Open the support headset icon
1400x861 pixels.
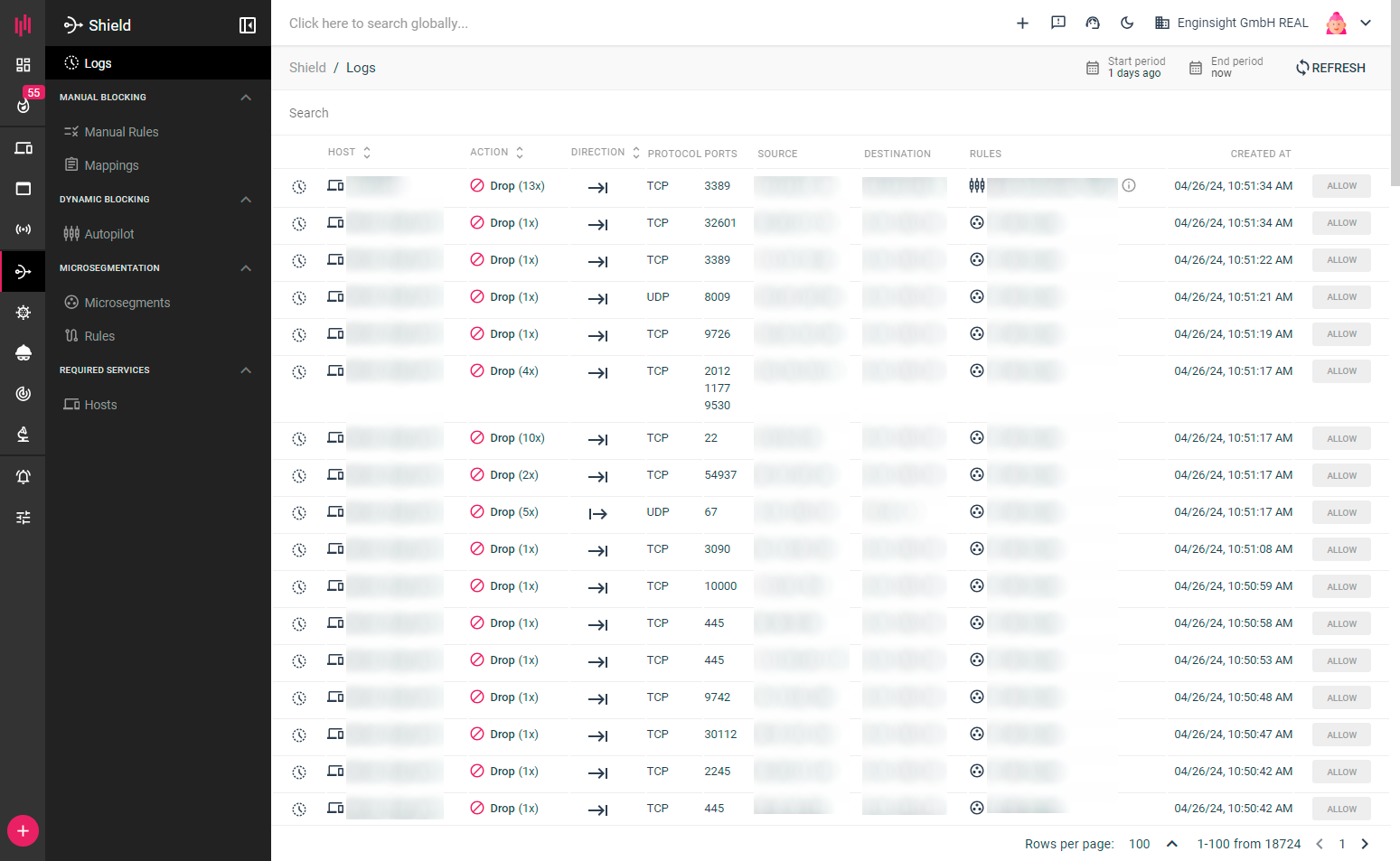(x=1093, y=23)
